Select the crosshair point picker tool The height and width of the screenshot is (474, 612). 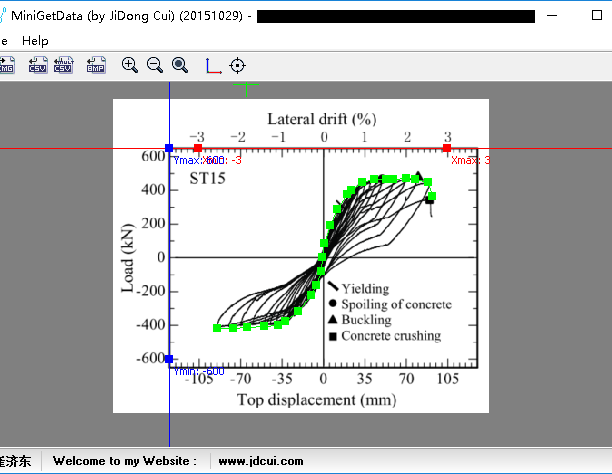(237, 66)
